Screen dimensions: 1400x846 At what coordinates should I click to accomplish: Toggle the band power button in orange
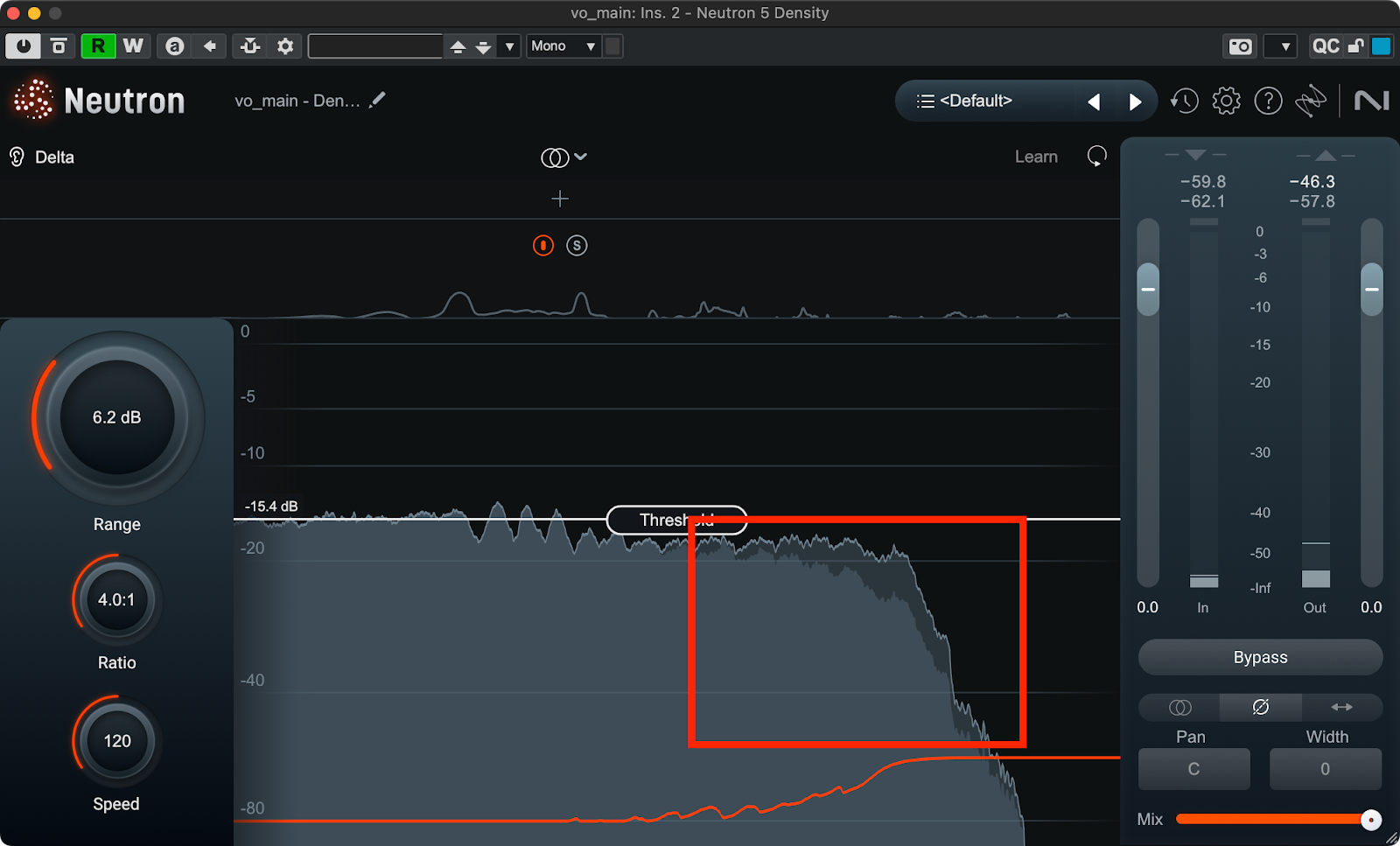pyautogui.click(x=543, y=246)
